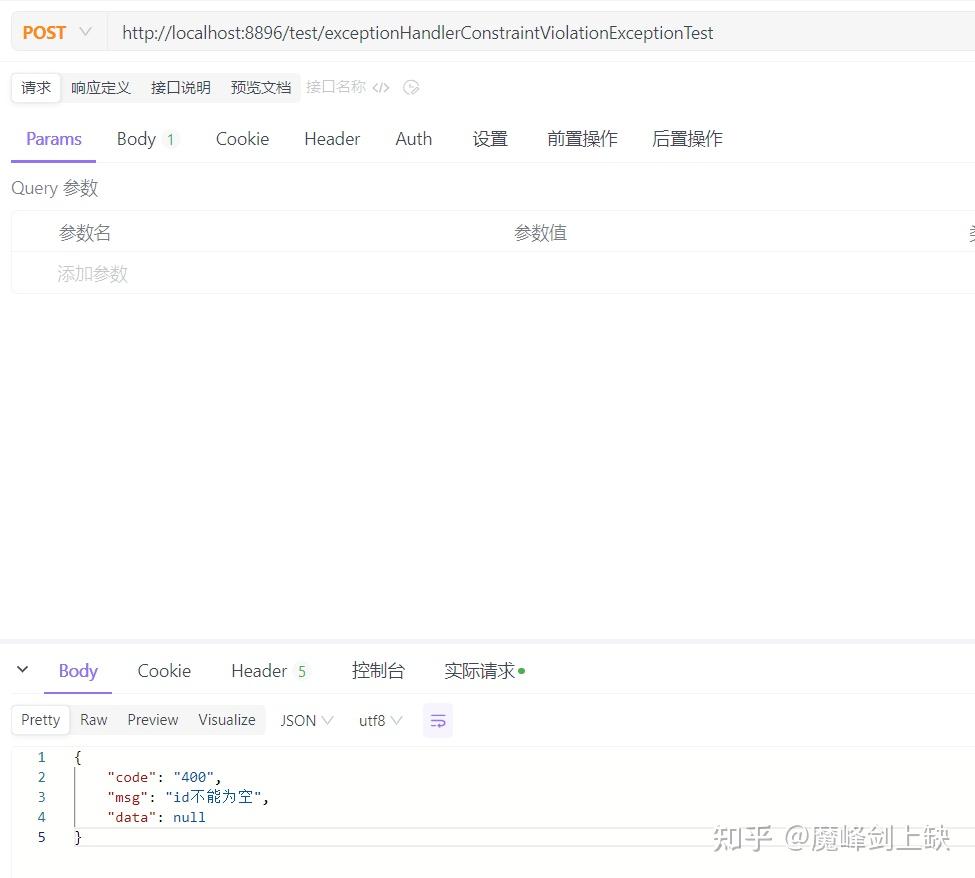Open the 设置 request settings section
This screenshot has width=975, height=878.
489,139
